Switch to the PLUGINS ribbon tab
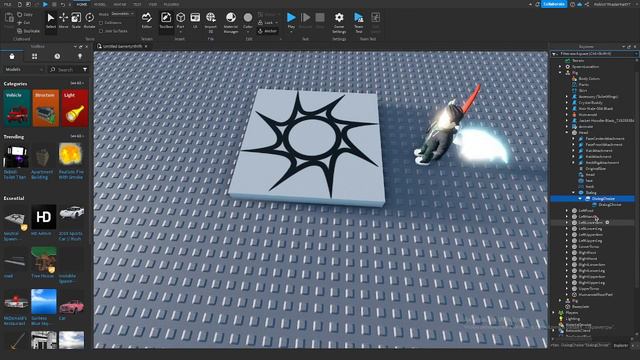This screenshot has height=360, width=640. click(x=171, y=4)
